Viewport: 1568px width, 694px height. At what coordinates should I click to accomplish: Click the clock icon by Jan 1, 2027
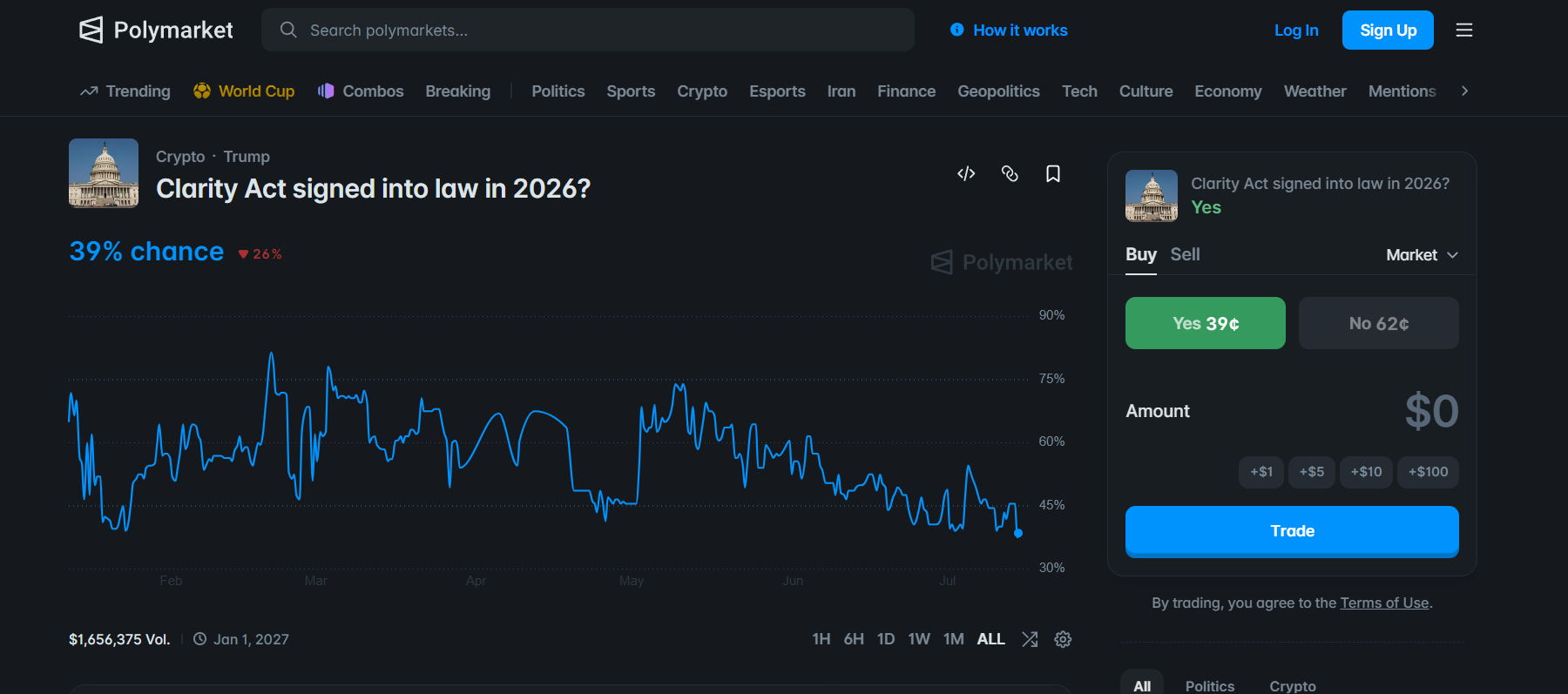(199, 639)
